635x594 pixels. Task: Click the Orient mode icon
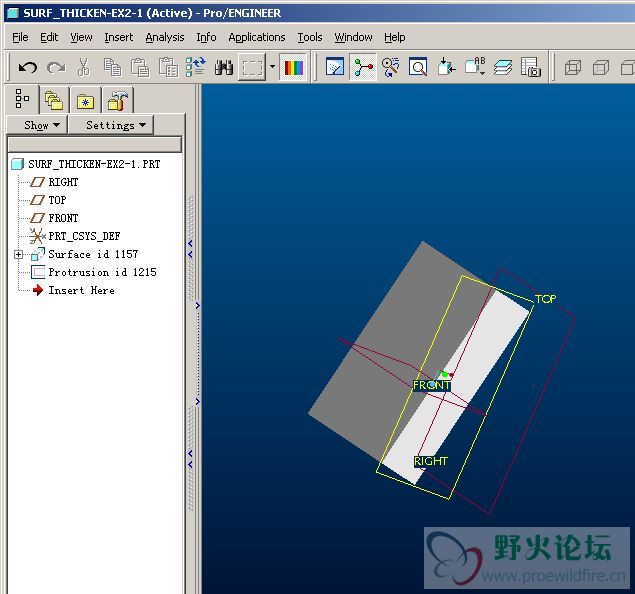click(x=391, y=67)
